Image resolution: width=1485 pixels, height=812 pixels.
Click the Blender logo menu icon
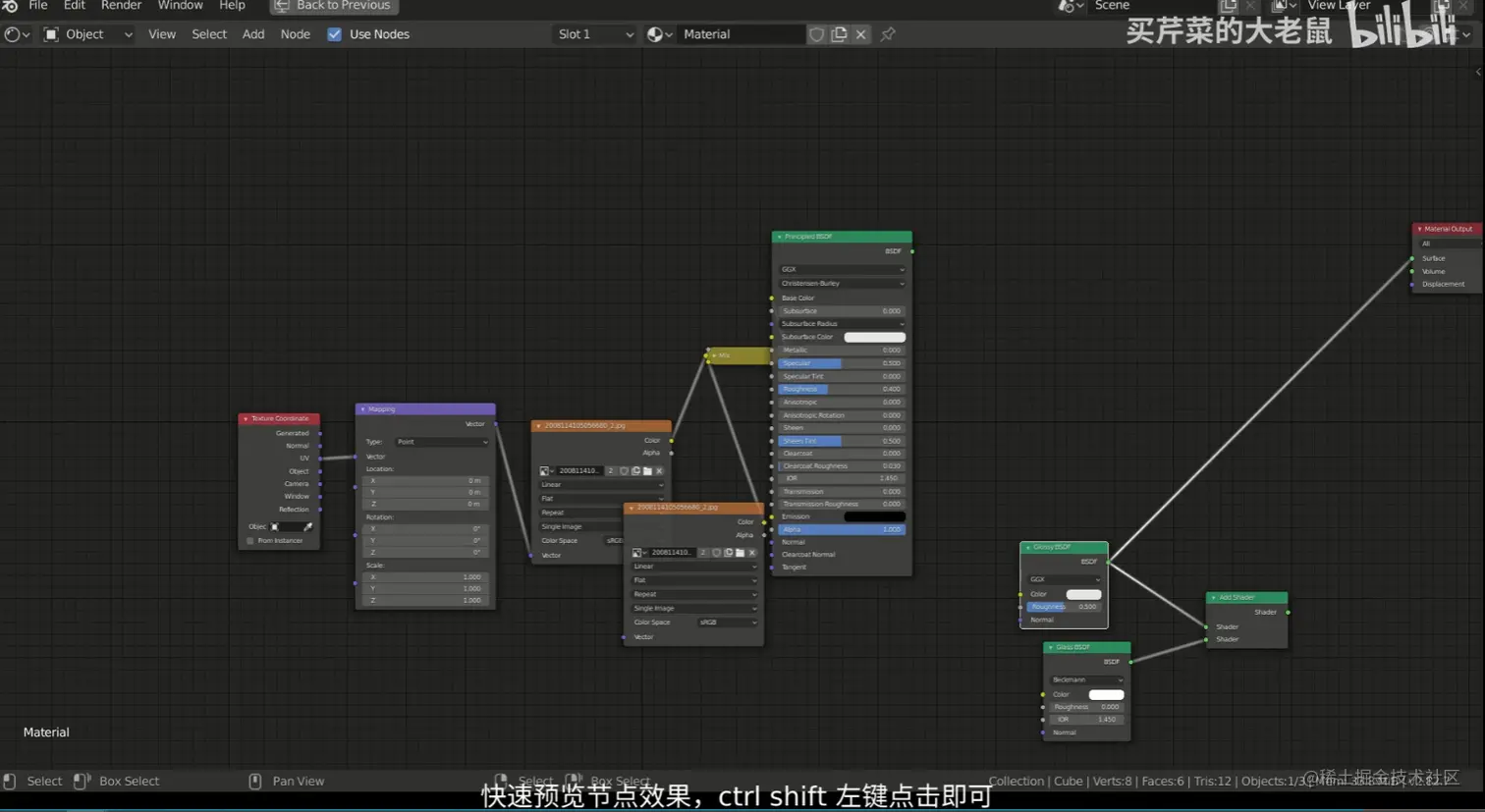coord(10,6)
